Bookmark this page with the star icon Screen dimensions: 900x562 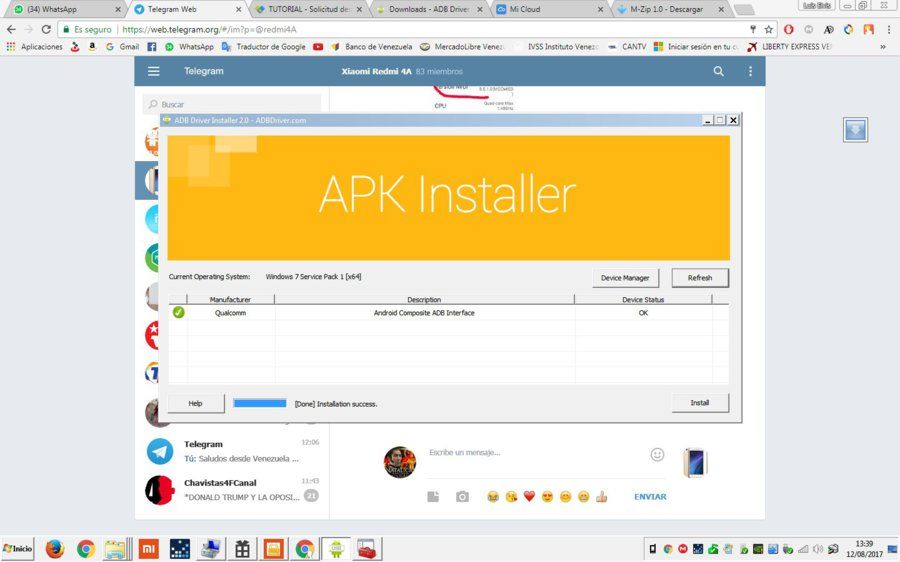(768, 29)
